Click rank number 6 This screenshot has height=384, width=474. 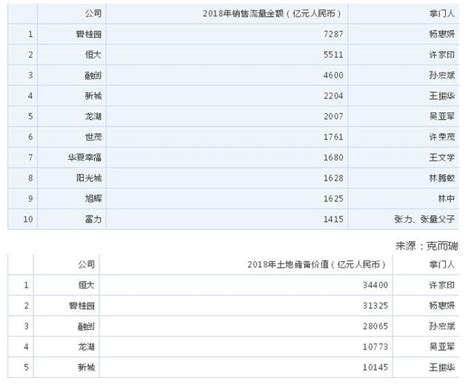click(30, 137)
